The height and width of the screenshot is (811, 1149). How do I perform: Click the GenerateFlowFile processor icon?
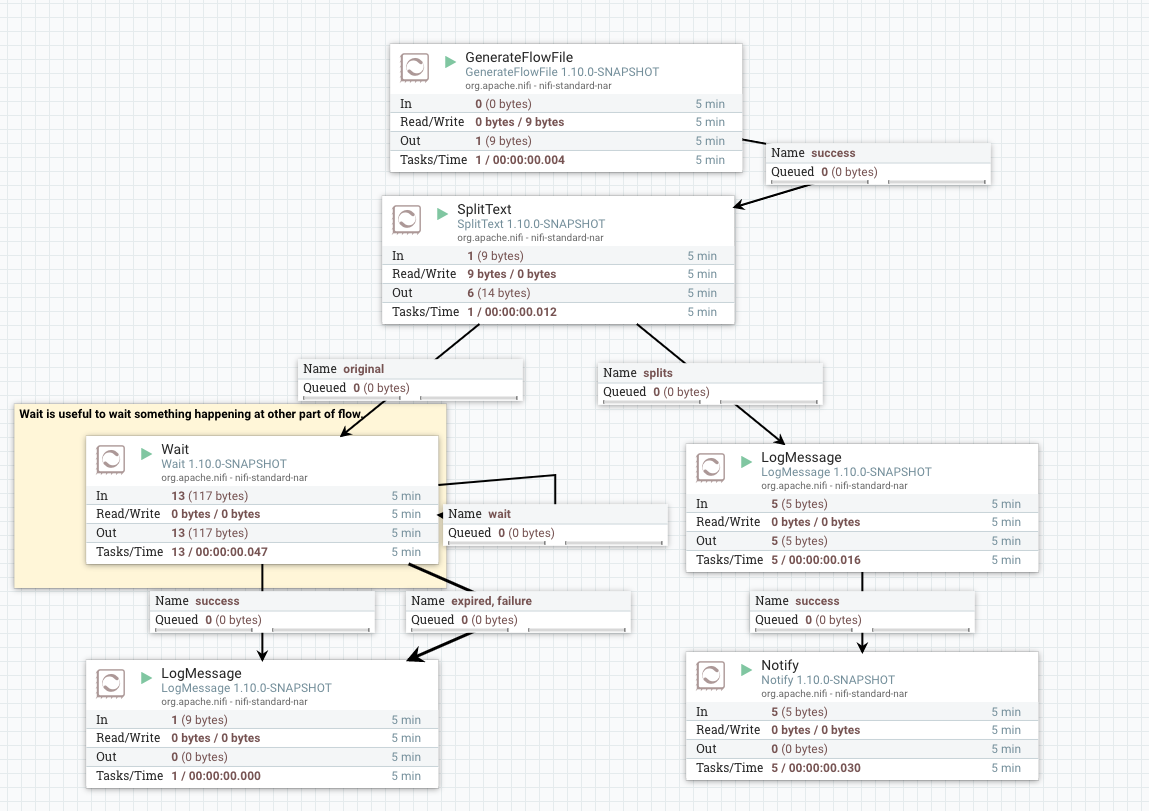[416, 67]
